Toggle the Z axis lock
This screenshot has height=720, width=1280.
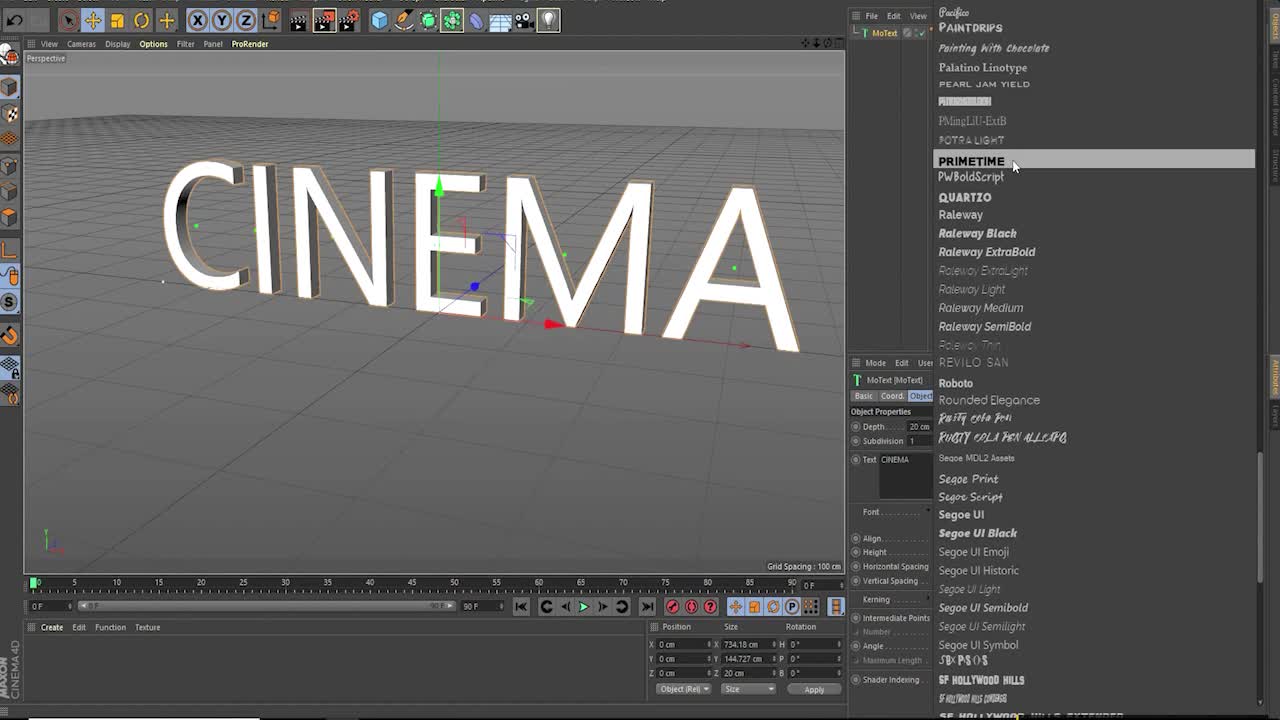[246, 20]
